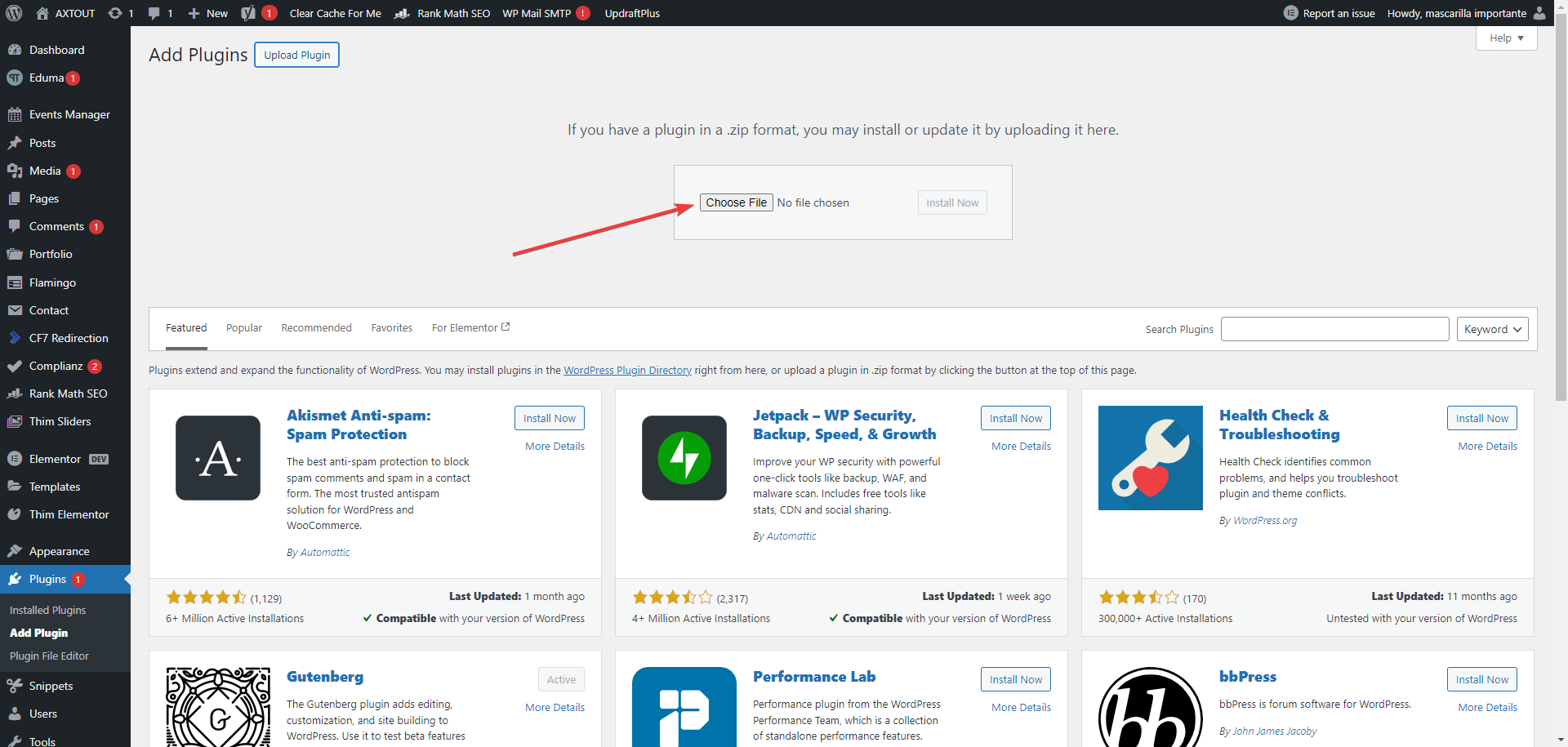Image resolution: width=1568 pixels, height=747 pixels.
Task: Expand the New content menu in admin bar
Action: pos(208,13)
